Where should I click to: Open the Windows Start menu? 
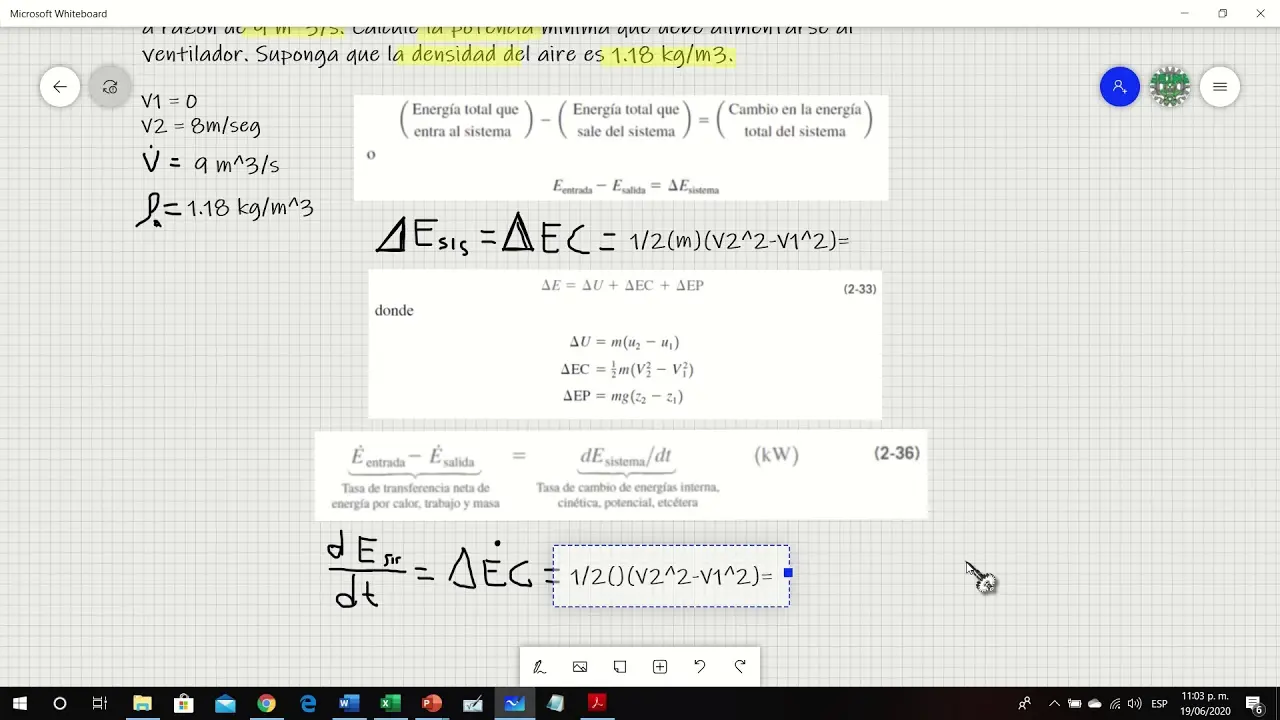20,704
